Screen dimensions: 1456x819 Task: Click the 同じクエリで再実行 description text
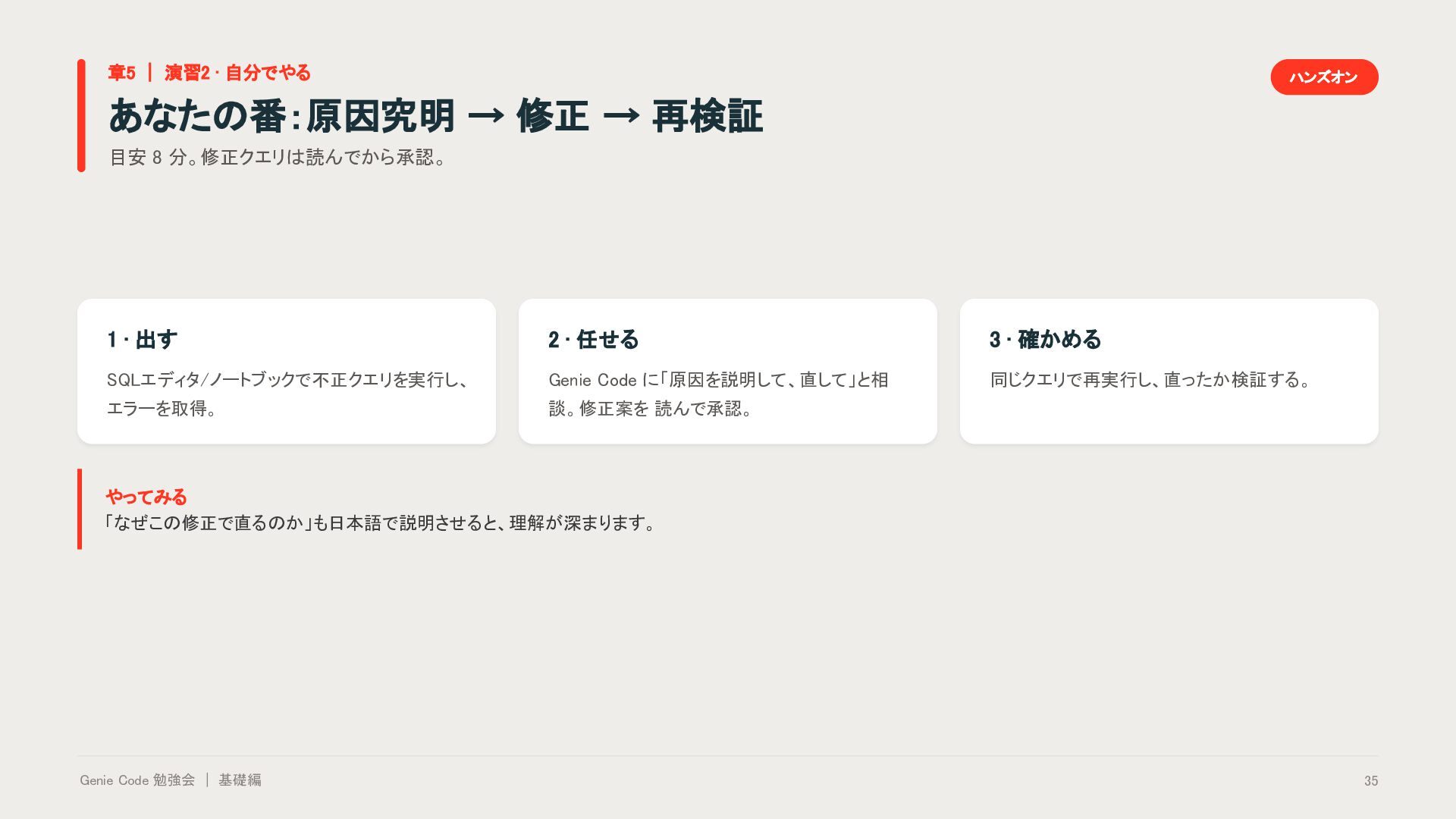pos(1150,379)
